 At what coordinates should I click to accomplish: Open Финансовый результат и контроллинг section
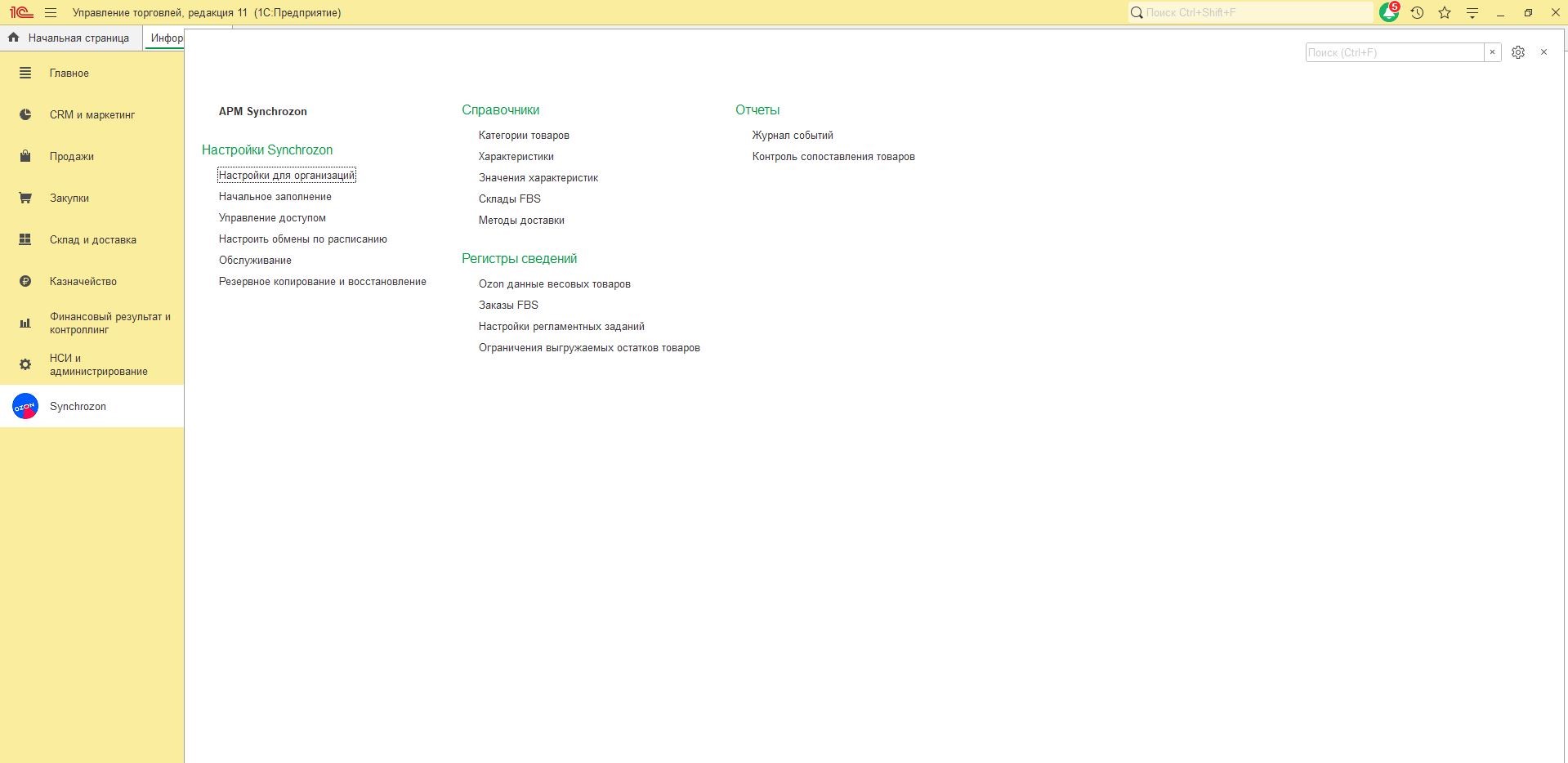pos(92,323)
